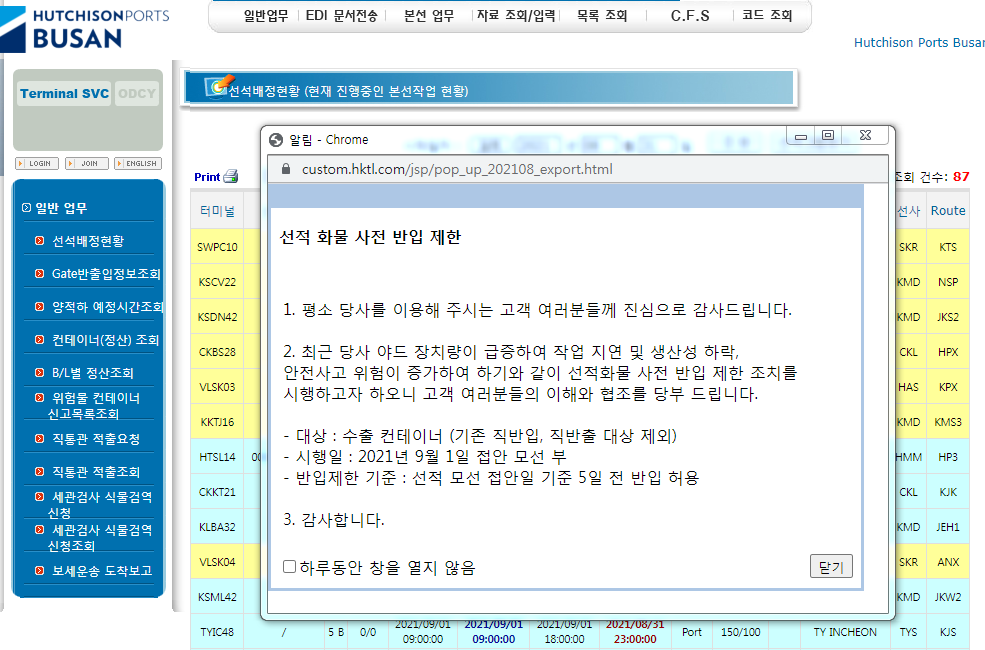Click the bullet icon next to Gate반출입정보조회
This screenshot has width=985, height=650.
40,273
